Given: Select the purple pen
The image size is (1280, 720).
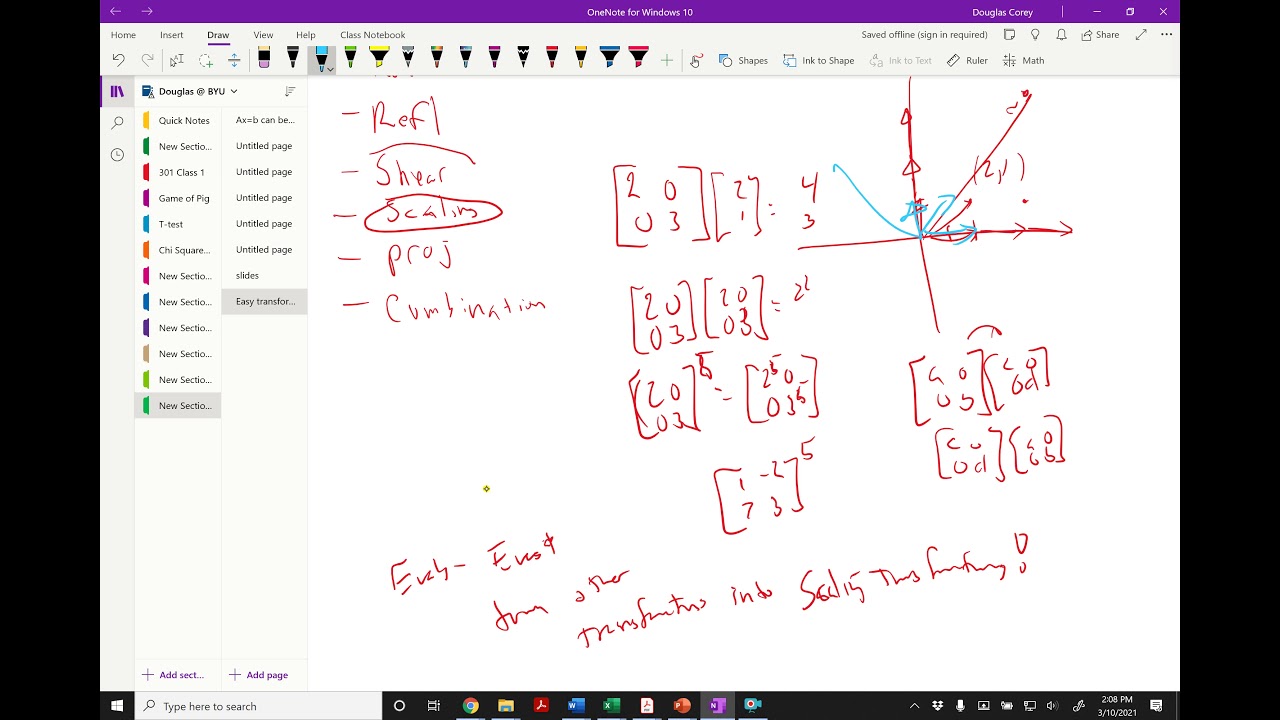Looking at the screenshot, I should click(x=494, y=58).
